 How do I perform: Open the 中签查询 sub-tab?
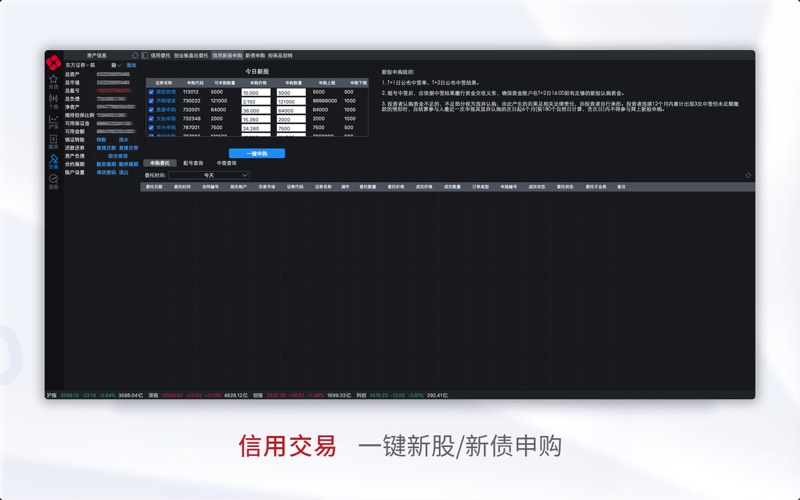[227, 163]
